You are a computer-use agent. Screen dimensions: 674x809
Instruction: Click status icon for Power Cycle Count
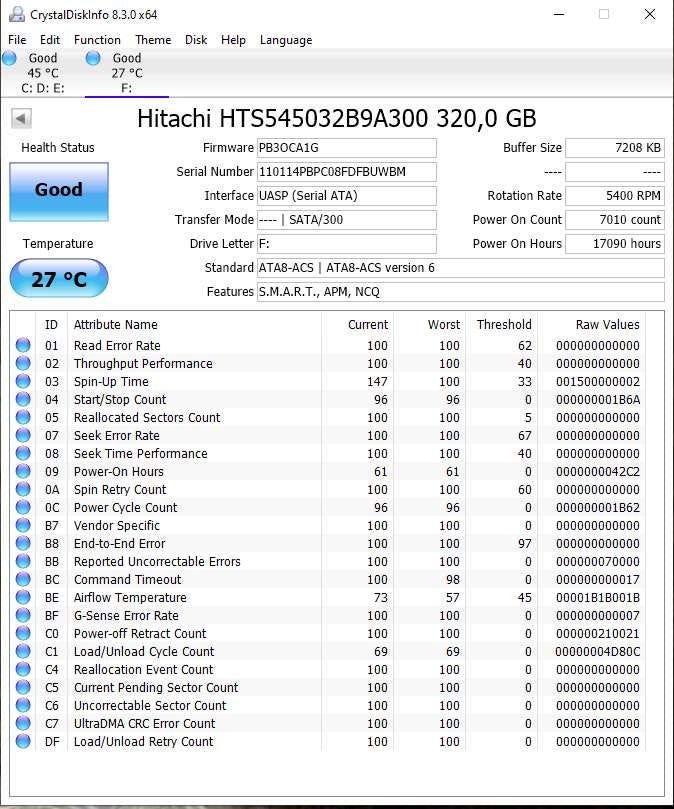tap(23, 507)
